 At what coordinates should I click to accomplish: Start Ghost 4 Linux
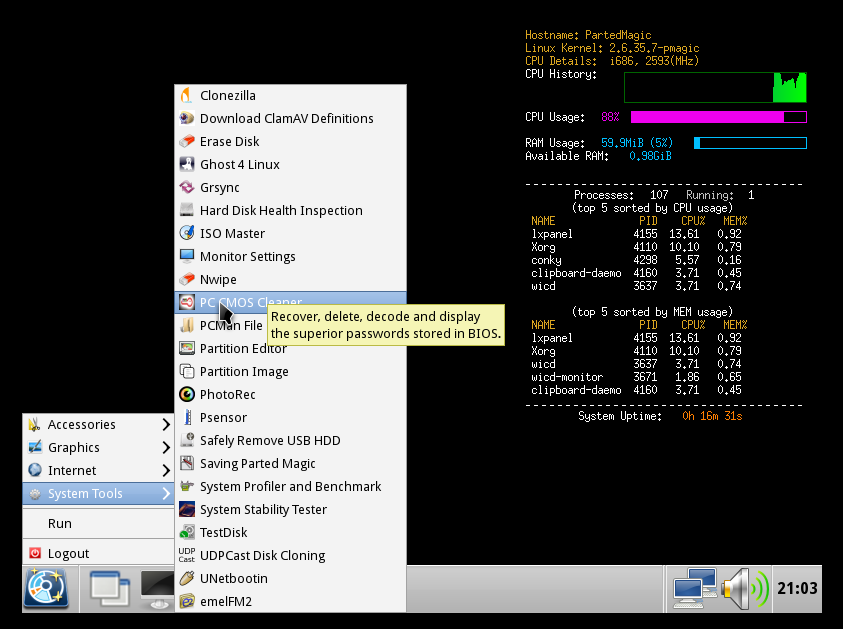(x=239, y=164)
